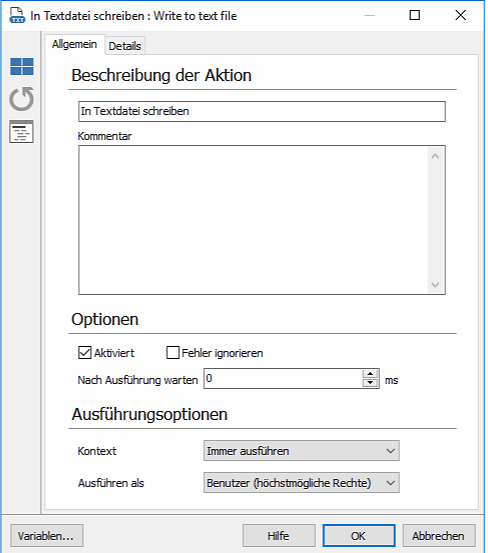This screenshot has height=553, width=488.
Task: Uncheck the Aktiviert checkbox
Action: click(85, 353)
